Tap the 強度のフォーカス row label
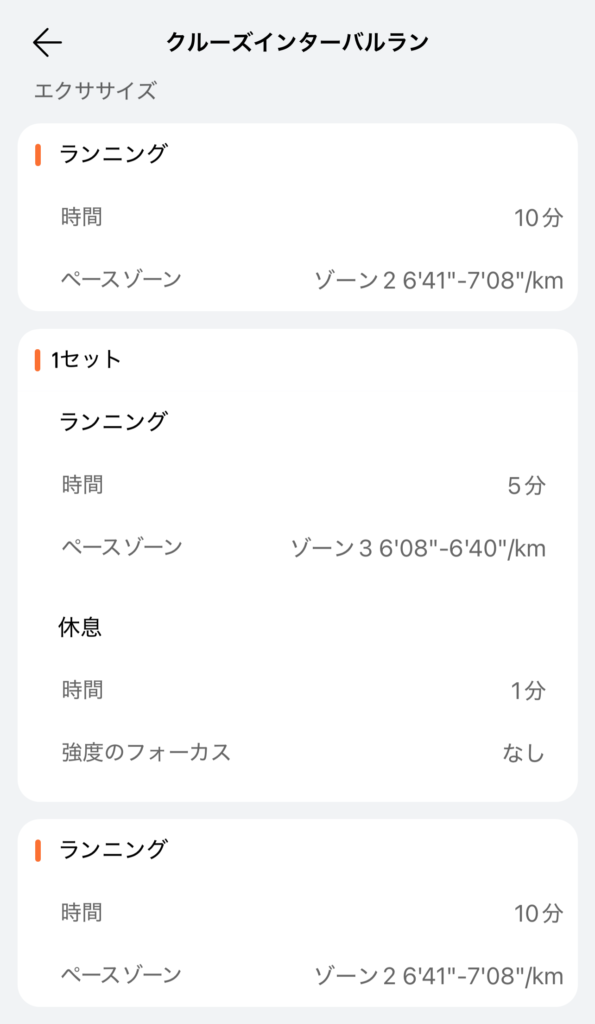 tap(146, 752)
